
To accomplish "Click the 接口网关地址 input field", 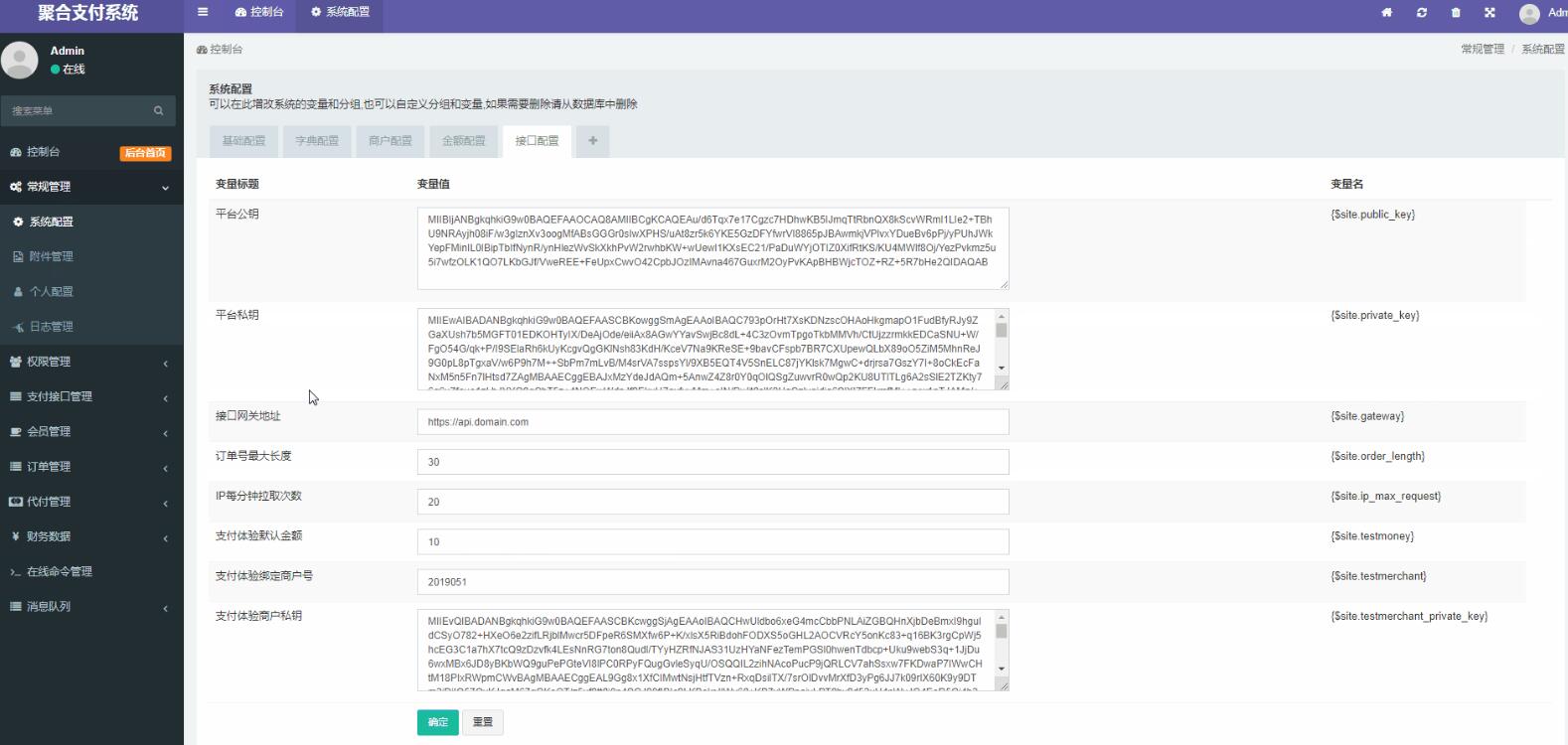I will click(712, 422).
